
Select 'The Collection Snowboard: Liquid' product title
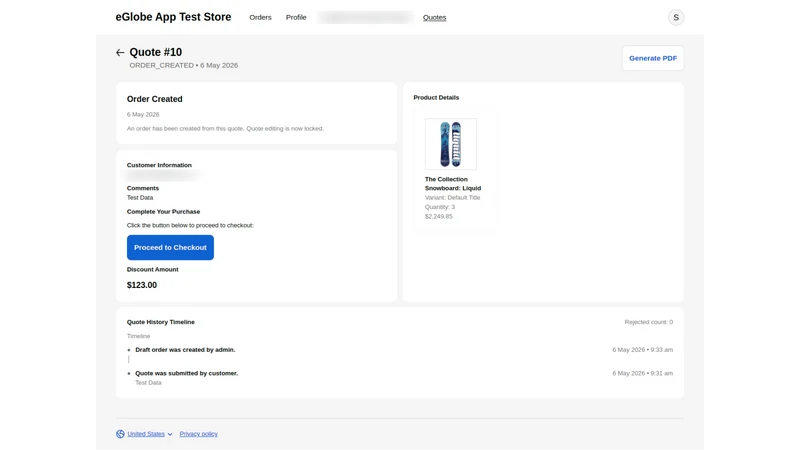(x=453, y=184)
